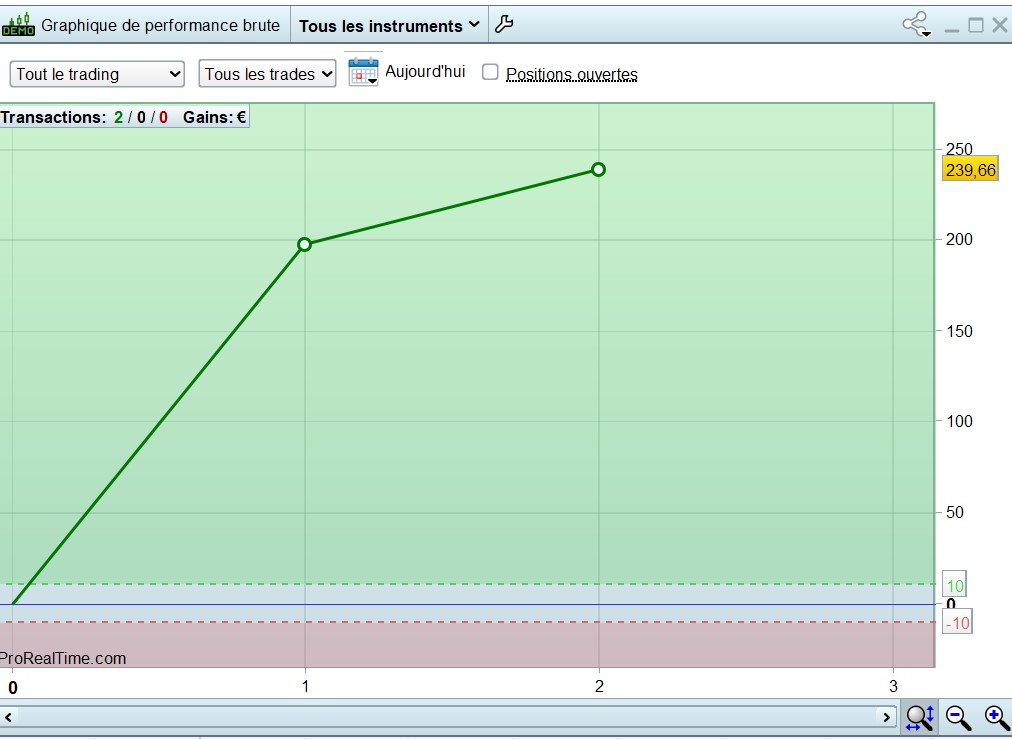The height and width of the screenshot is (739, 1012).
Task: Click the Graphique de performance brute title
Action: [x=160, y=25]
